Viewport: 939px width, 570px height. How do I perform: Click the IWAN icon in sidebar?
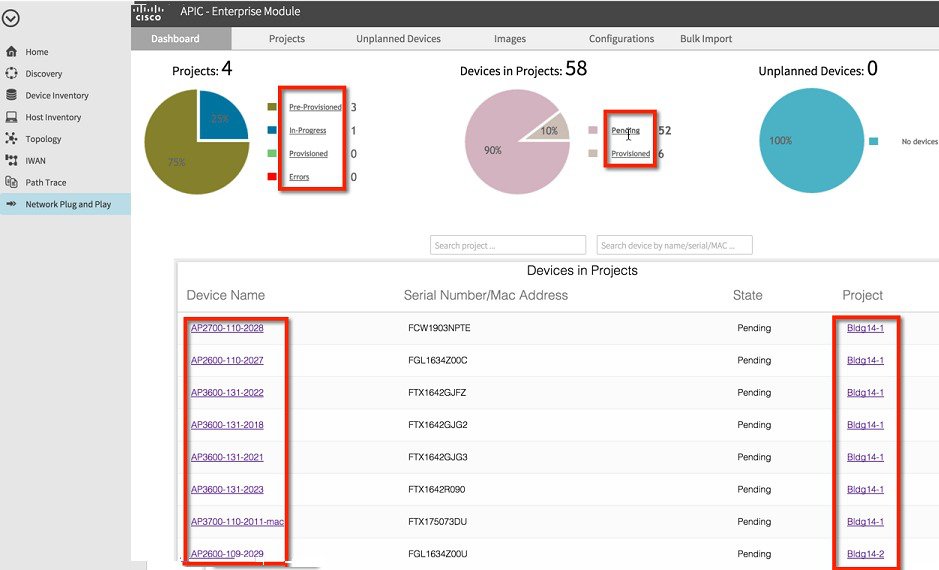tap(11, 160)
